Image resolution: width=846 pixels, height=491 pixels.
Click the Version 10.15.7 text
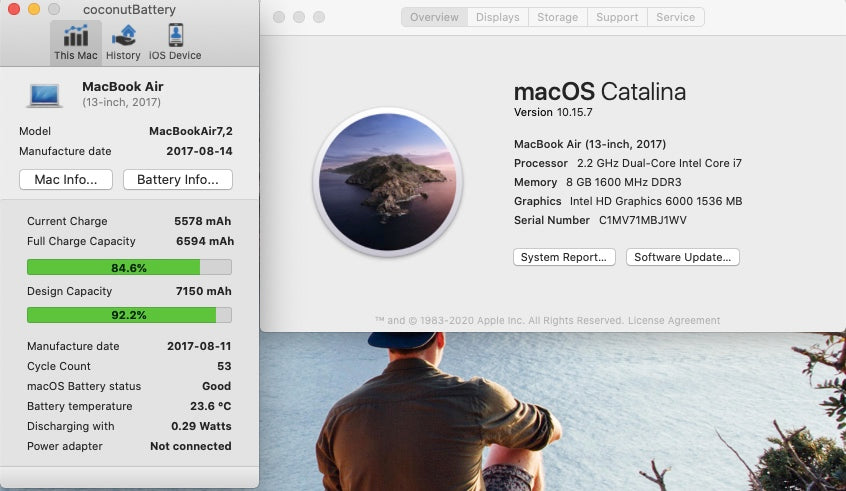pyautogui.click(x=553, y=112)
